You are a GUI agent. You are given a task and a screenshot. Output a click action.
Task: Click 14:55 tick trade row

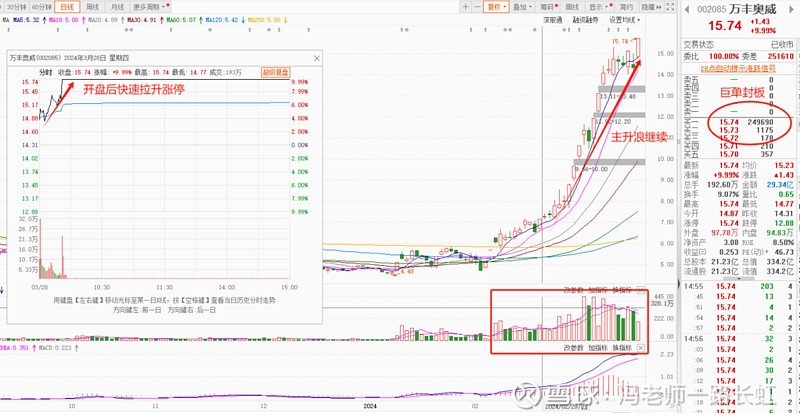(x=739, y=286)
